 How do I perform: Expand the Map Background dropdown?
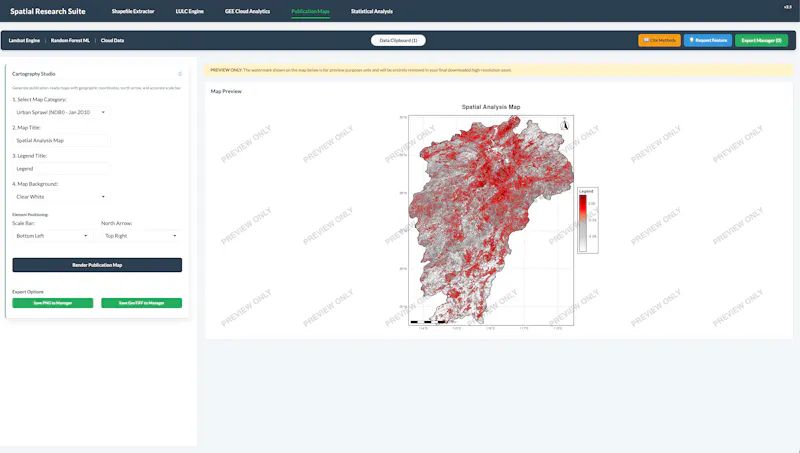(x=61, y=196)
